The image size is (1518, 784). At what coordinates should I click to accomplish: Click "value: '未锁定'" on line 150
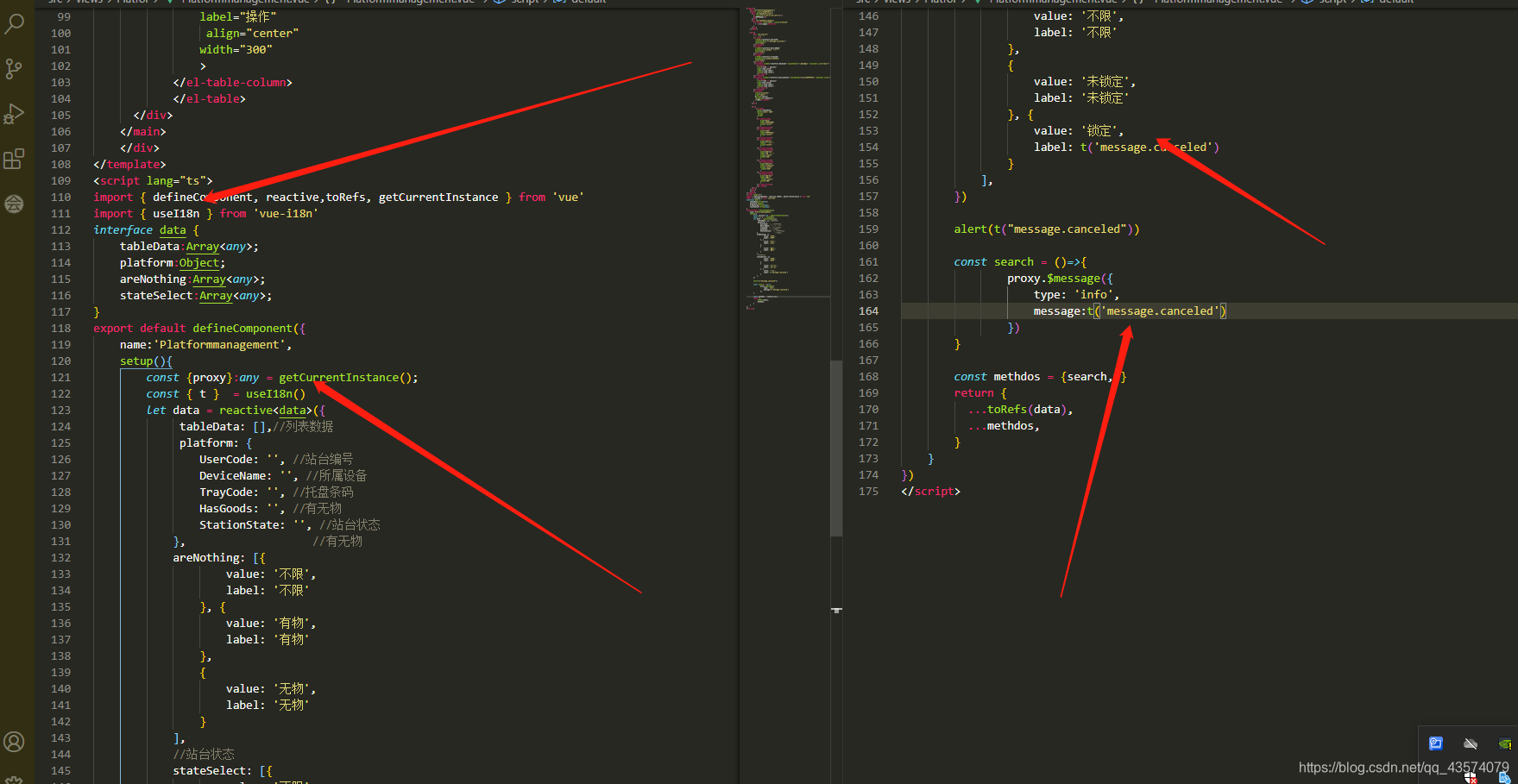tap(1083, 82)
